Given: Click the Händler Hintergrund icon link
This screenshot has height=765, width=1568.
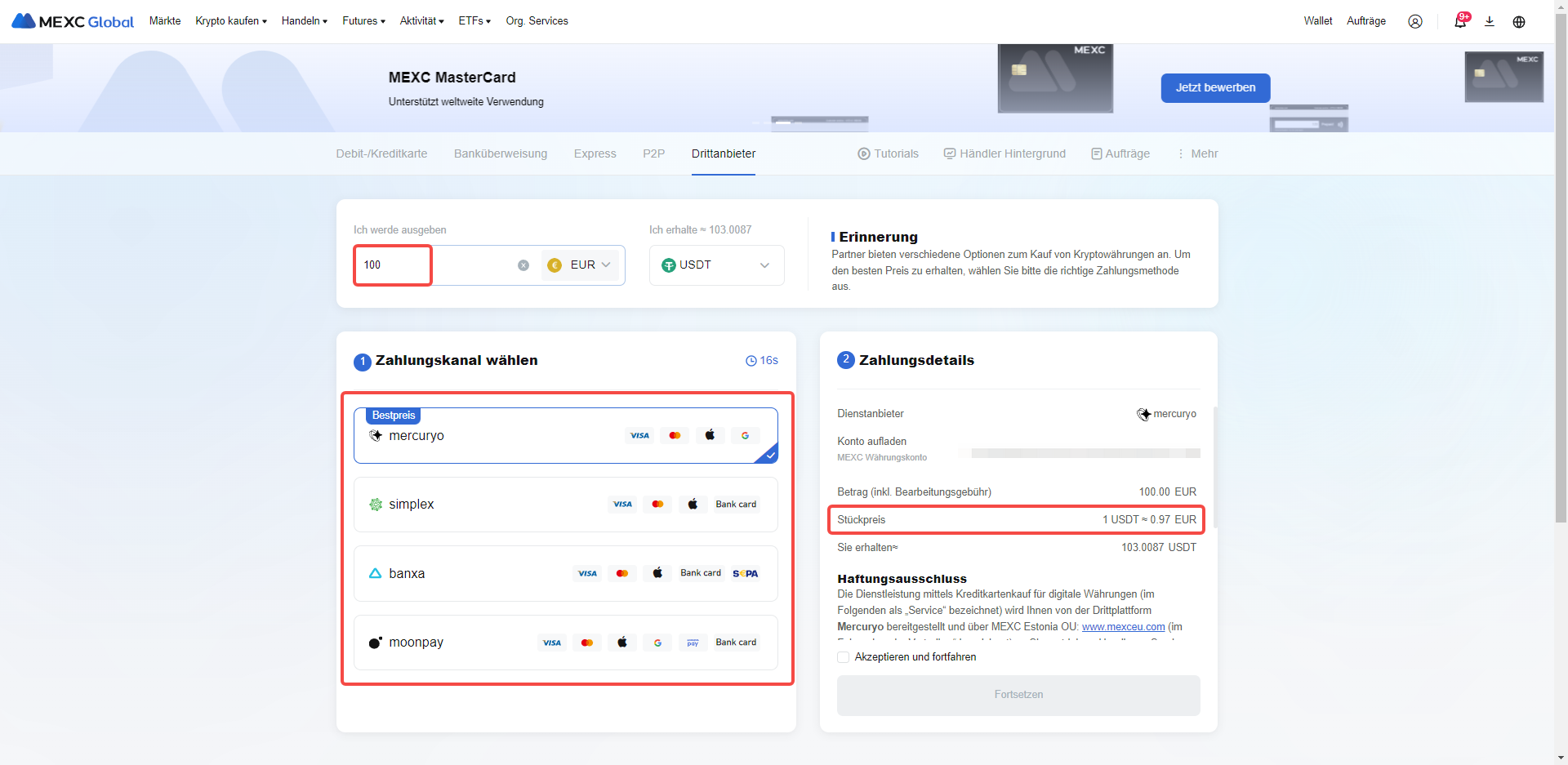Looking at the screenshot, I should (1004, 153).
